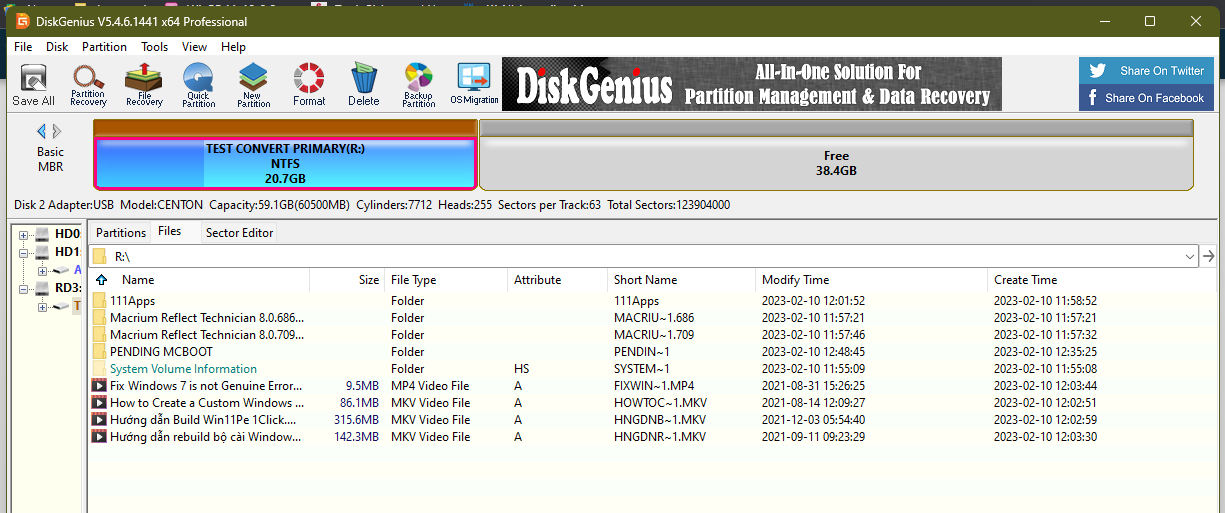Open the Partition Recovery tool
1225x513 pixels.
pyautogui.click(x=88, y=84)
